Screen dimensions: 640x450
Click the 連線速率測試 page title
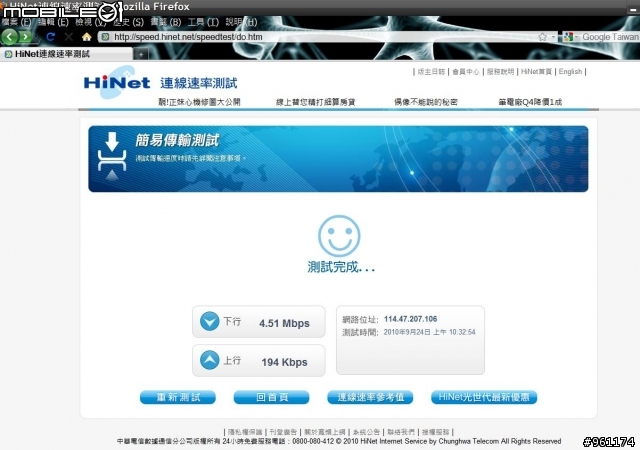point(198,83)
